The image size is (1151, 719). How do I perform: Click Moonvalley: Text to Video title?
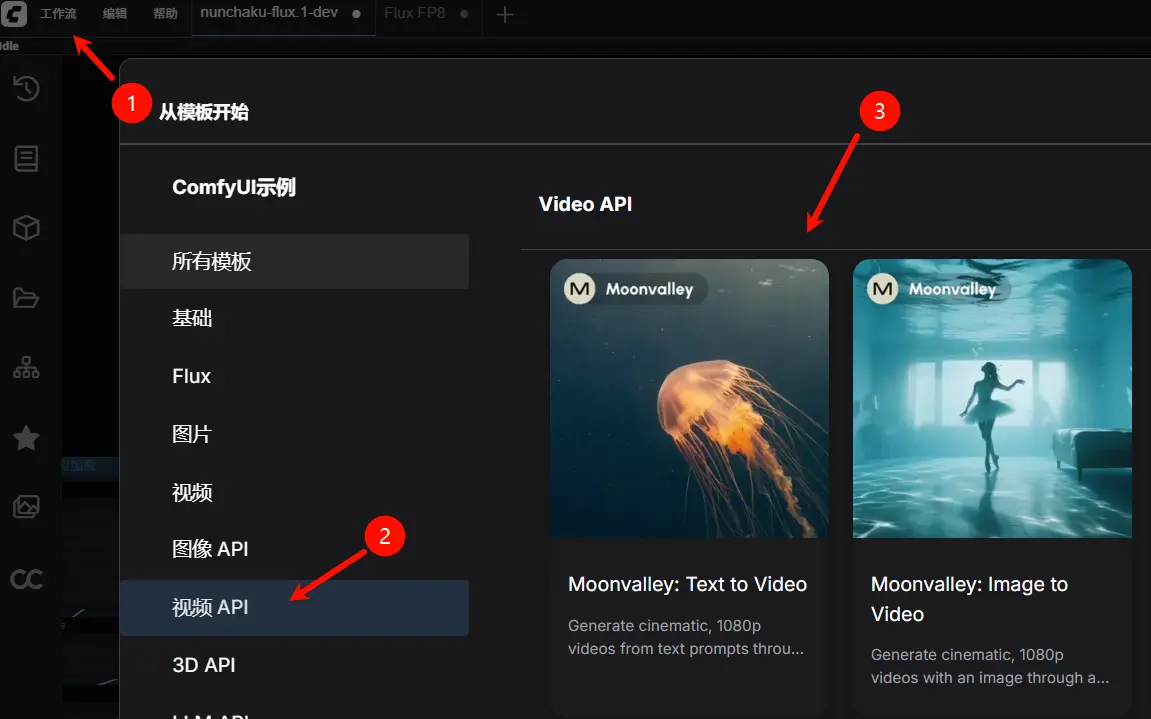pos(687,585)
